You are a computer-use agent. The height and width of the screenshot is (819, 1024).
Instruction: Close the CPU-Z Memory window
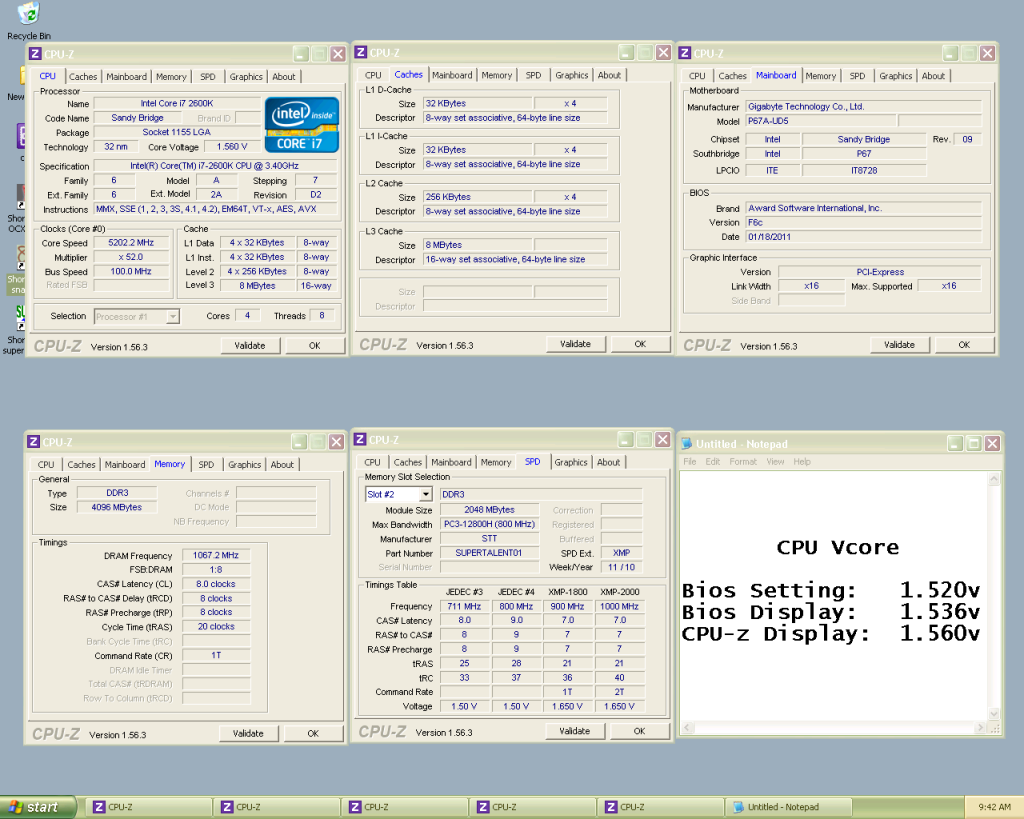point(336,442)
